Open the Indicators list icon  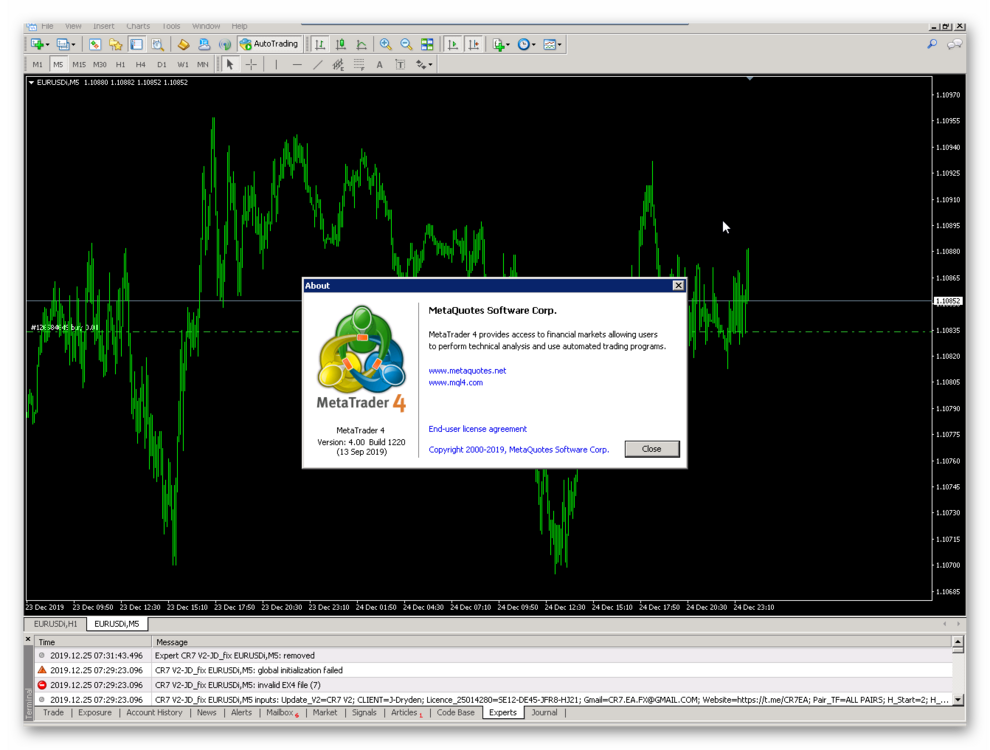[x=498, y=44]
